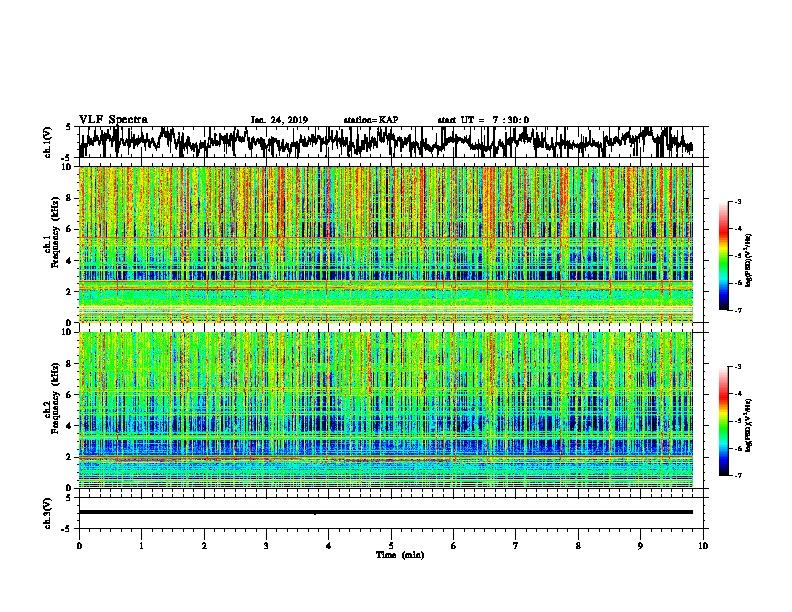The image size is (792, 612).
Task: Click the ch.3 flat voltage trace panel
Action: 391,513
